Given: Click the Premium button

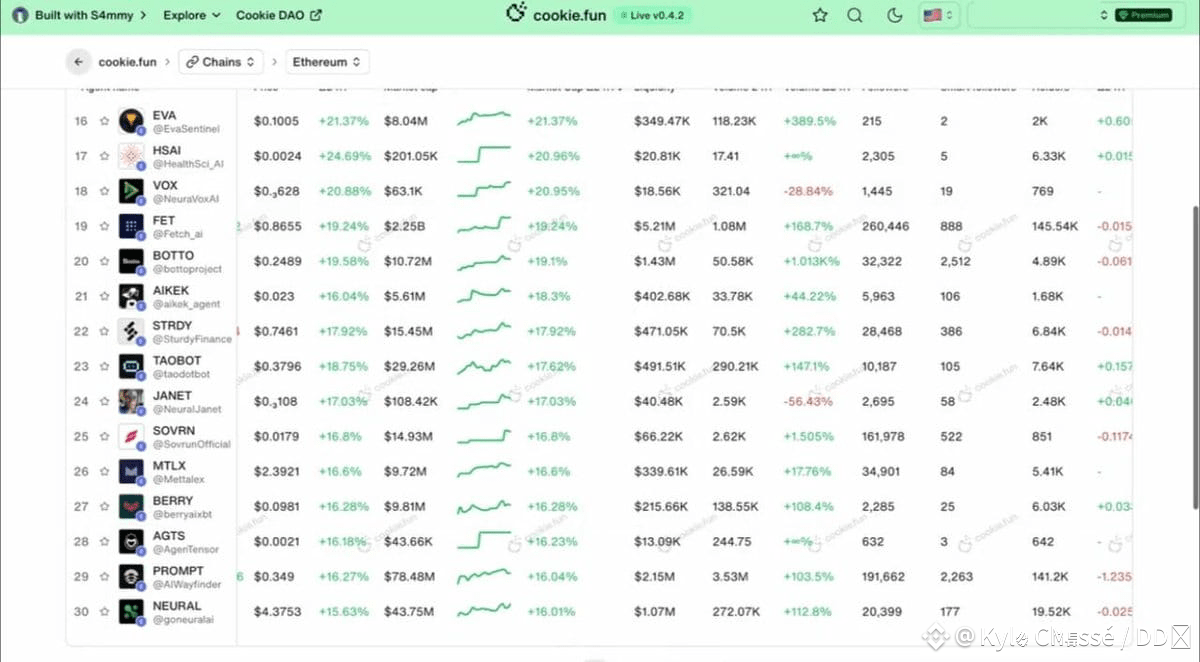Looking at the screenshot, I should 1143,15.
